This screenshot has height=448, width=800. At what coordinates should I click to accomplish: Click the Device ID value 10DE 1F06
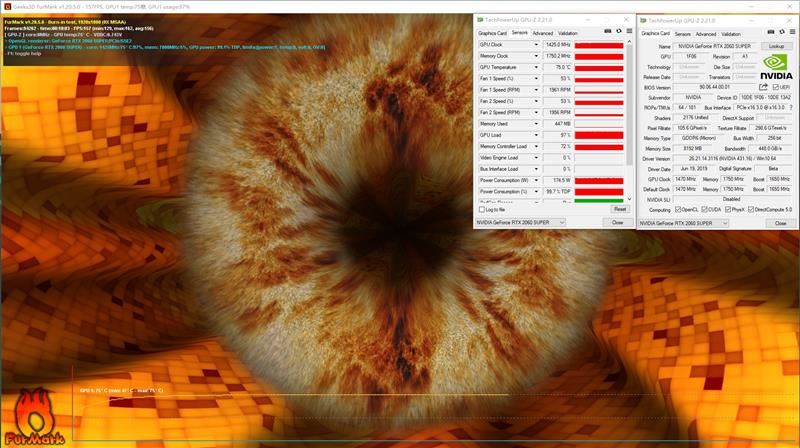coord(766,97)
